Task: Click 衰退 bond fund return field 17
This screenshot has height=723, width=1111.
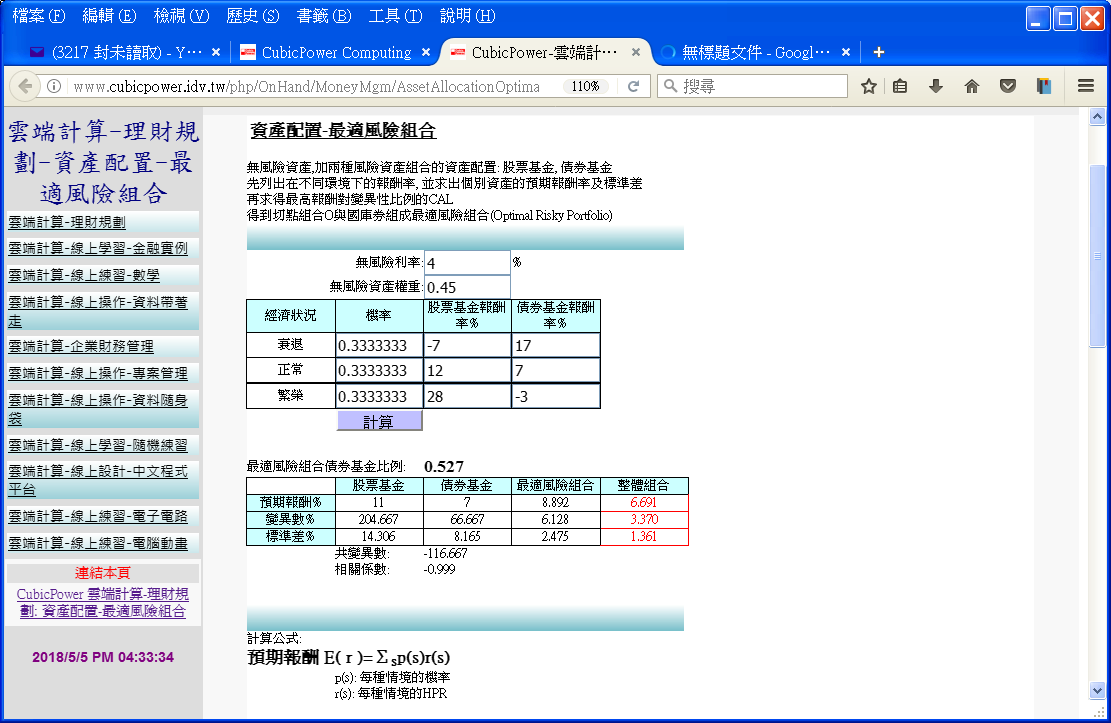Action: coord(556,345)
